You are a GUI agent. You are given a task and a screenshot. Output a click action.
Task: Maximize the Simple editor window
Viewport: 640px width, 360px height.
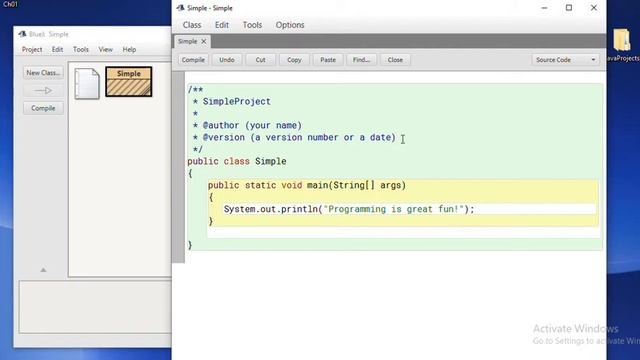click(x=569, y=8)
